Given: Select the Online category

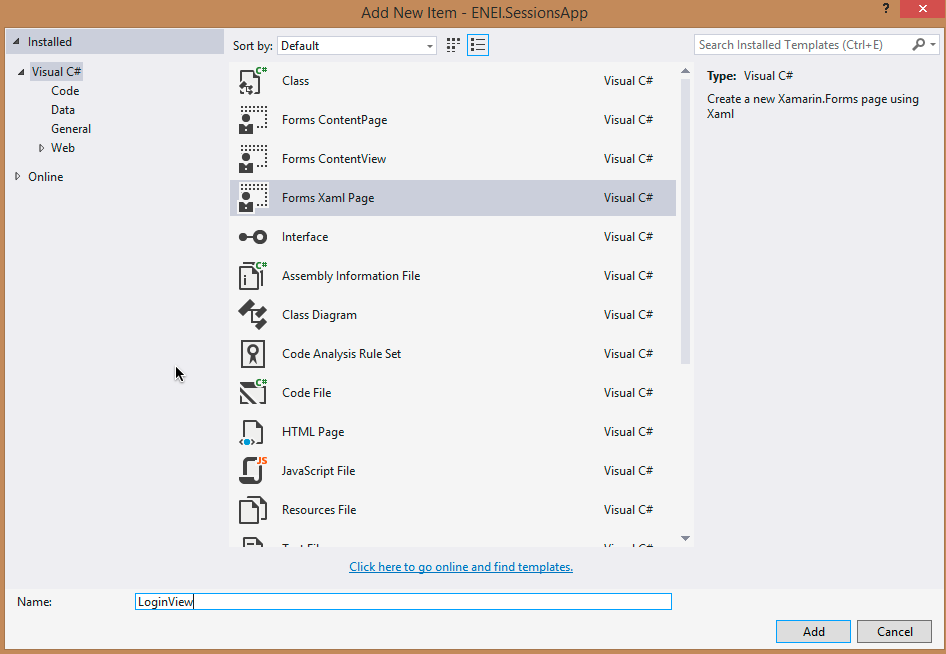Looking at the screenshot, I should (45, 177).
